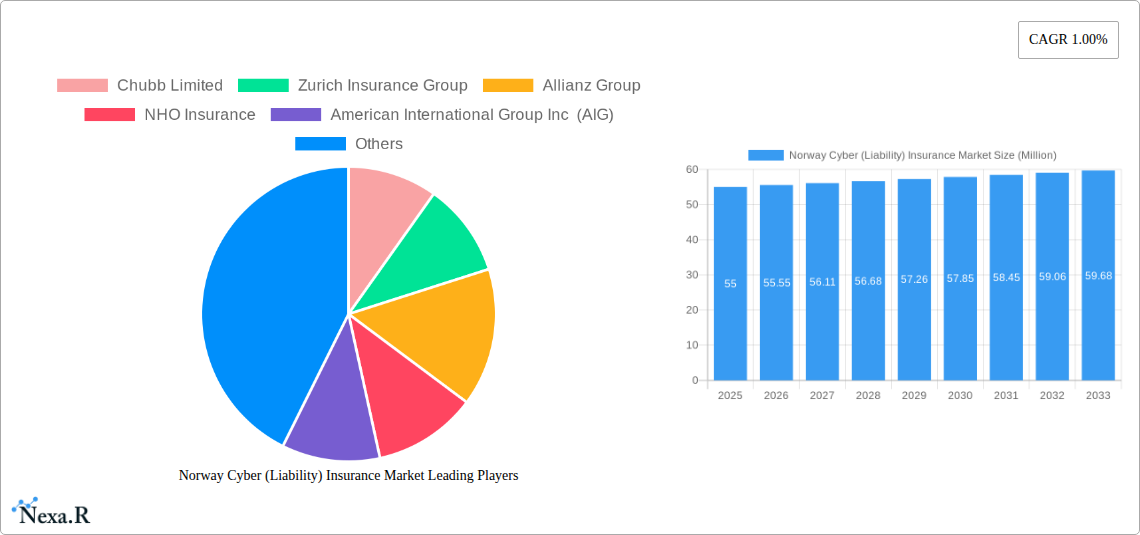Viewport: 1140px width, 535px height.
Task: Click the bar chart blue legend swatch
Action: tap(766, 155)
